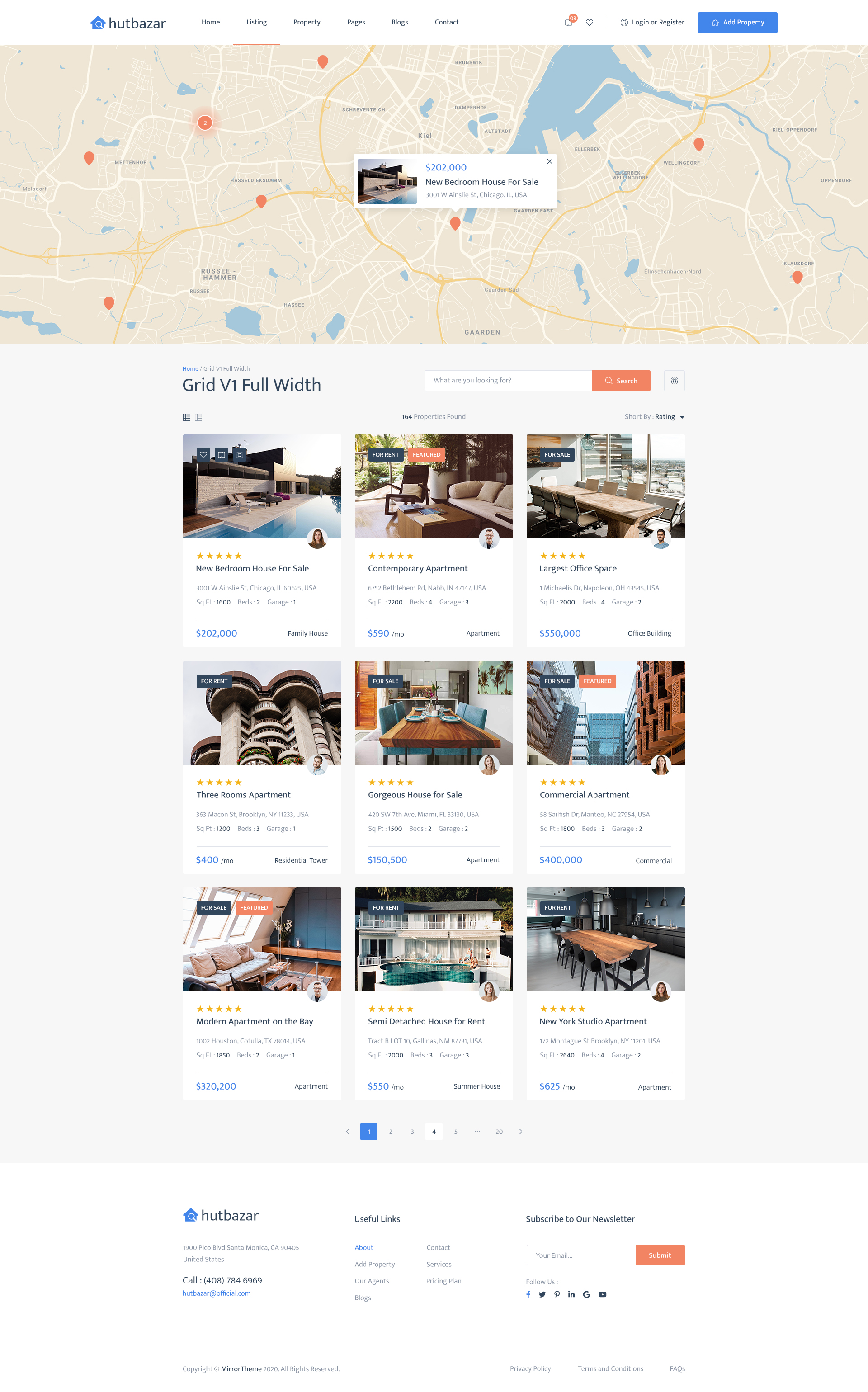Switch to list view layout
The height and width of the screenshot is (1392, 868).
pyautogui.click(x=198, y=417)
